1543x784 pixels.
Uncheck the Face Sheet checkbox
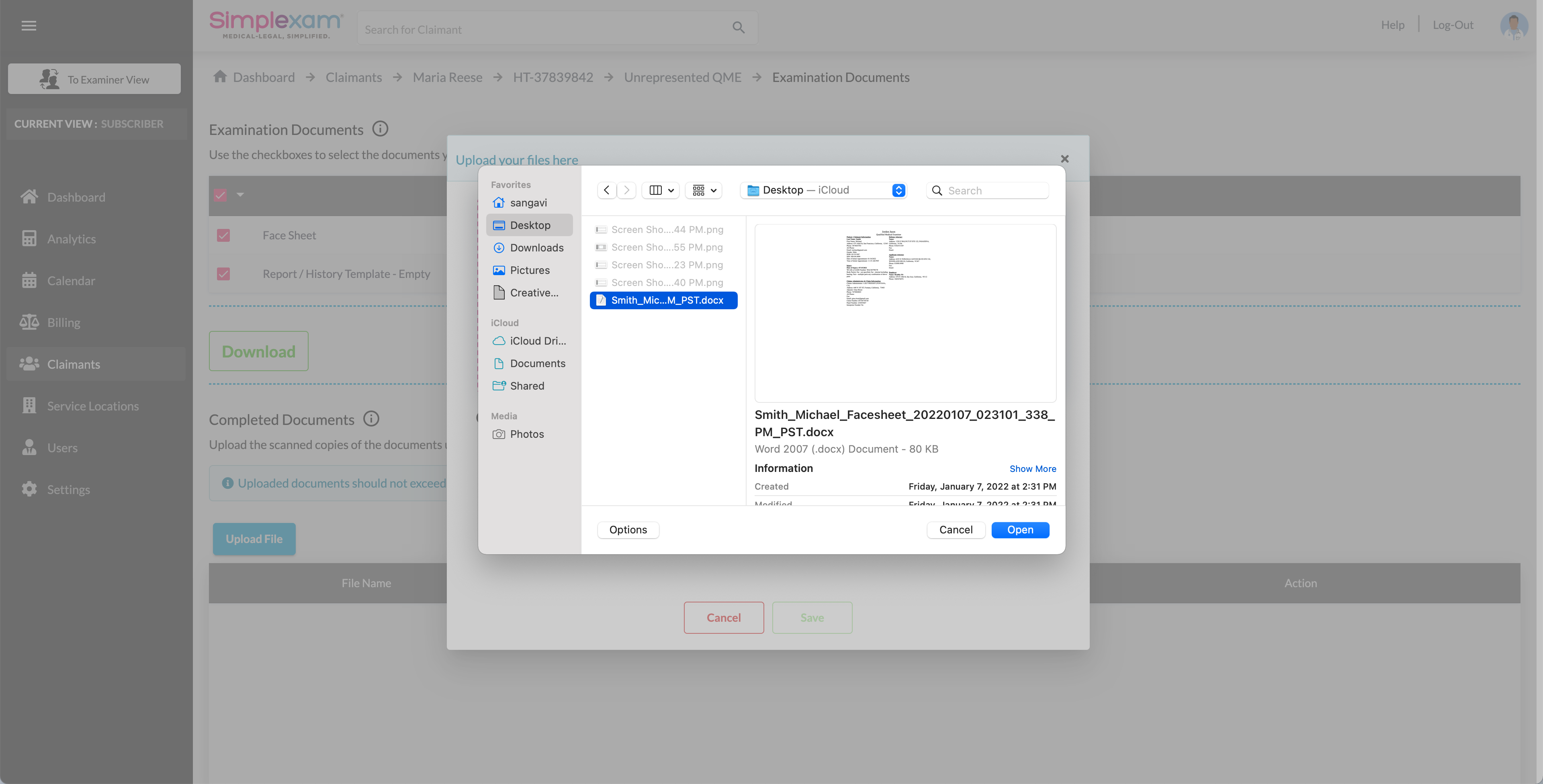[223, 235]
